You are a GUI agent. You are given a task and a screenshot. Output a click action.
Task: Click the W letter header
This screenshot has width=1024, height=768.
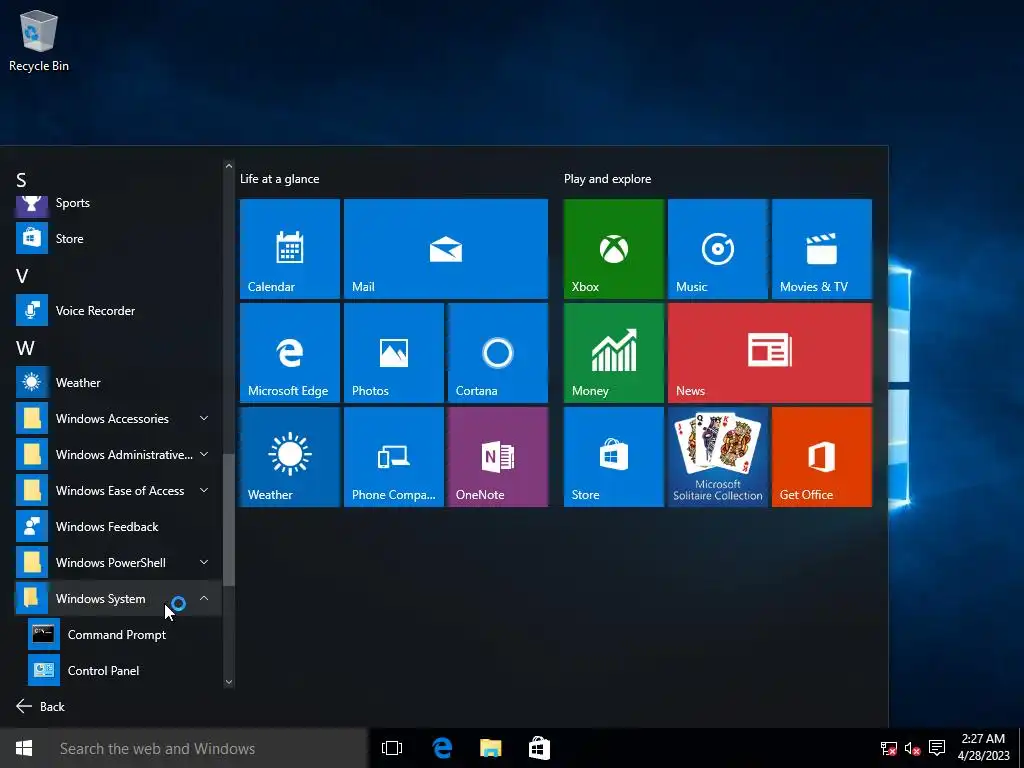(25, 348)
